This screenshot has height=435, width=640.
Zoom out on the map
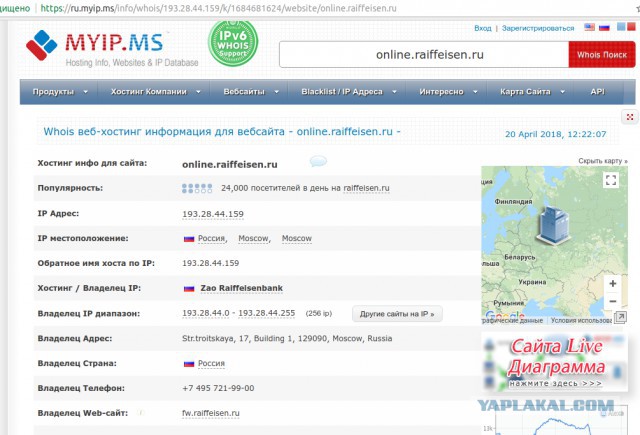pyautogui.click(x=612, y=302)
